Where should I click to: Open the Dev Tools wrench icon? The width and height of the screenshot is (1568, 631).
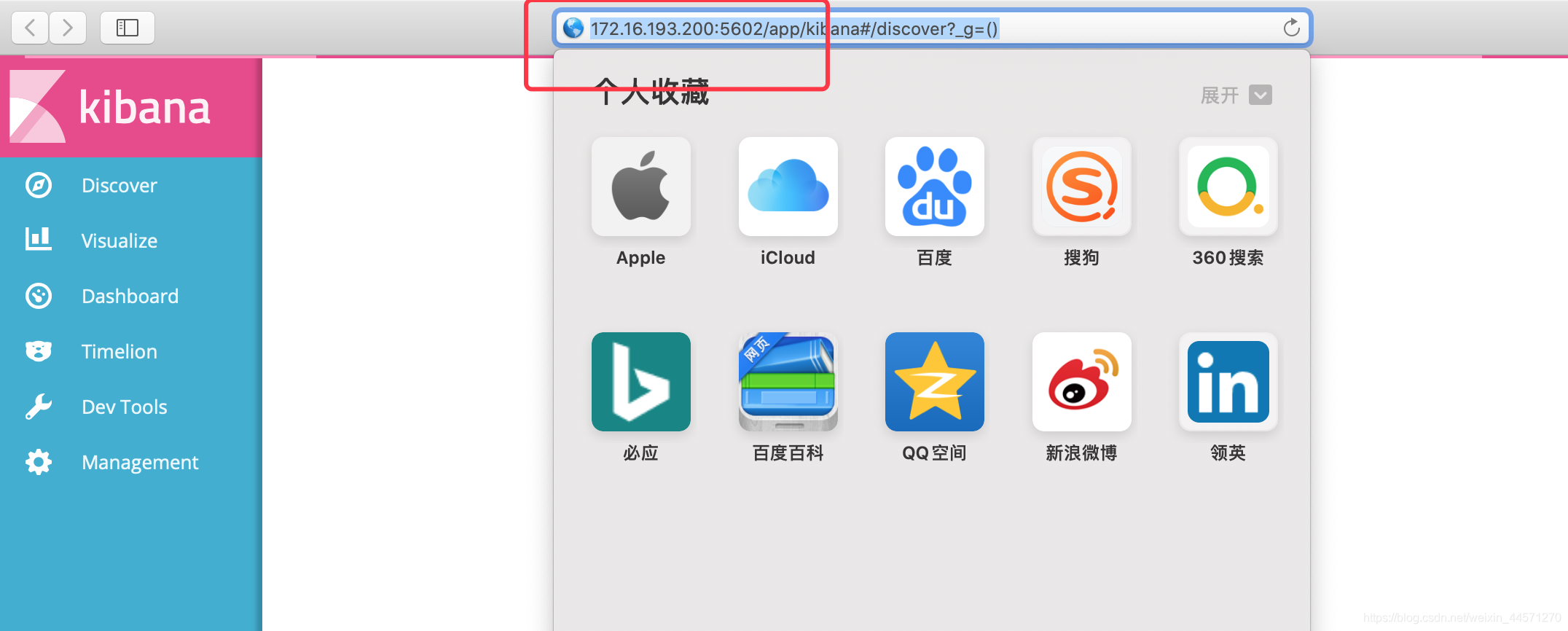pos(39,407)
